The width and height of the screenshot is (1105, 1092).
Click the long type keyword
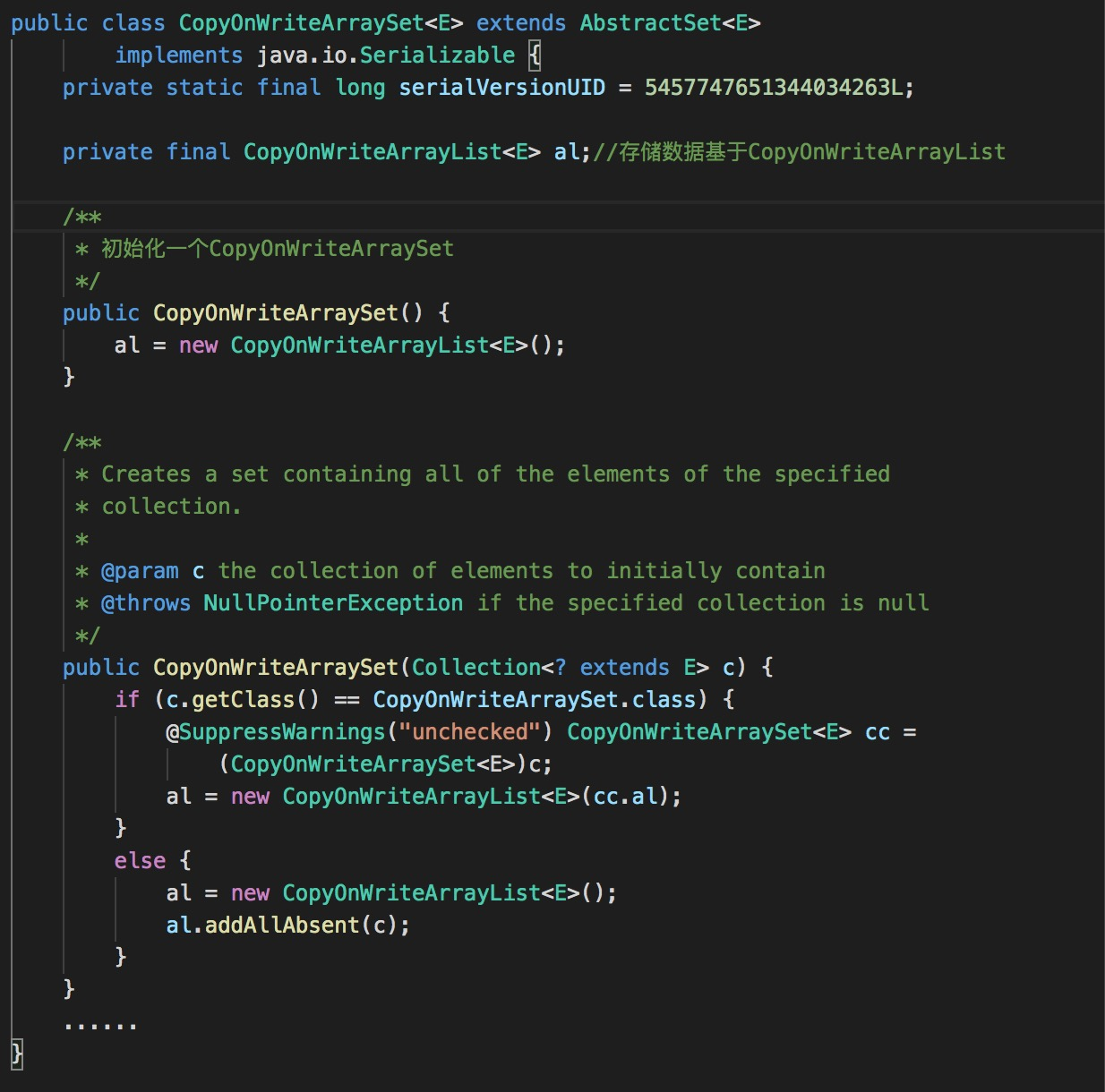coord(360,88)
